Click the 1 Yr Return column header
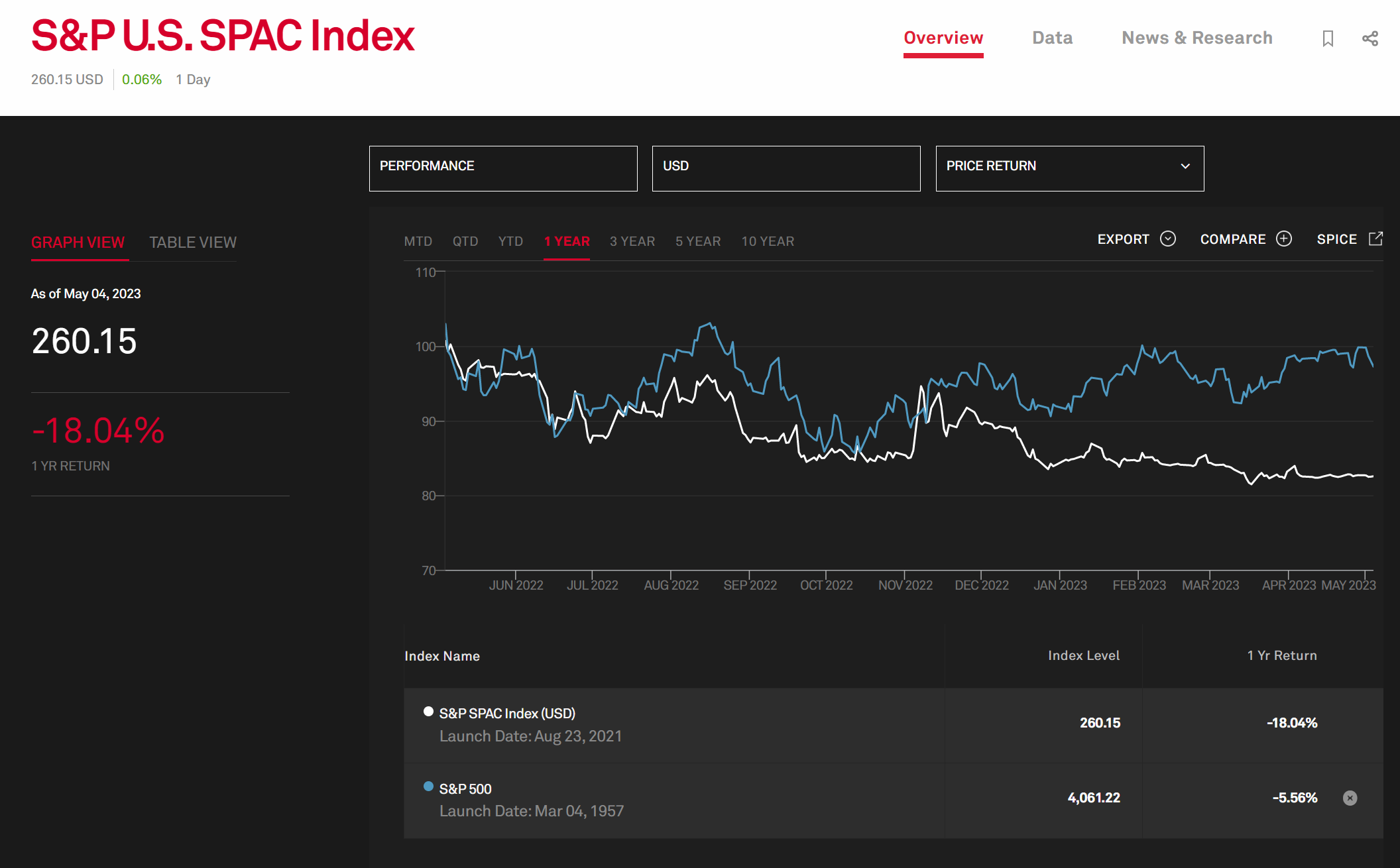The width and height of the screenshot is (1400, 868). click(1281, 655)
